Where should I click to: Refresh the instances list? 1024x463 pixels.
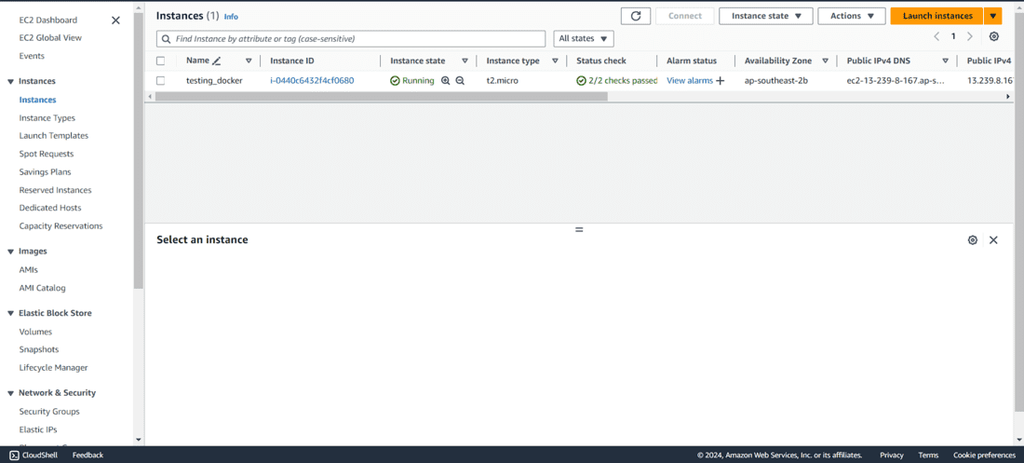click(x=635, y=16)
